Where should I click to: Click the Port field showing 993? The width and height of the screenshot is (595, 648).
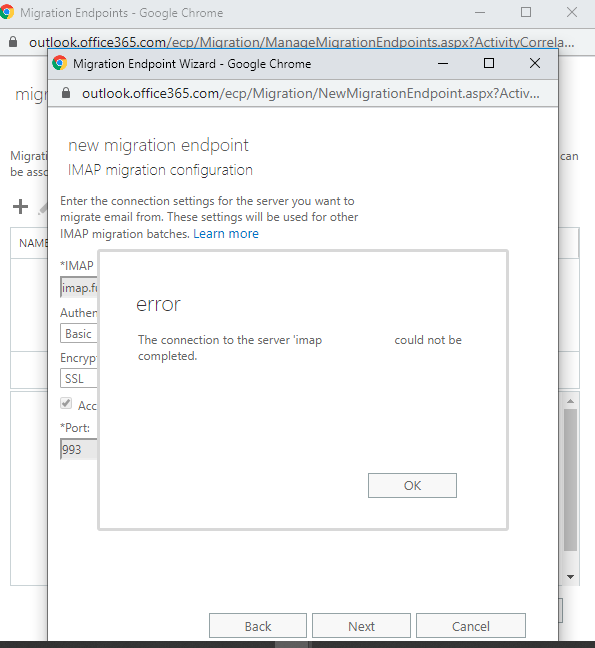(x=79, y=449)
